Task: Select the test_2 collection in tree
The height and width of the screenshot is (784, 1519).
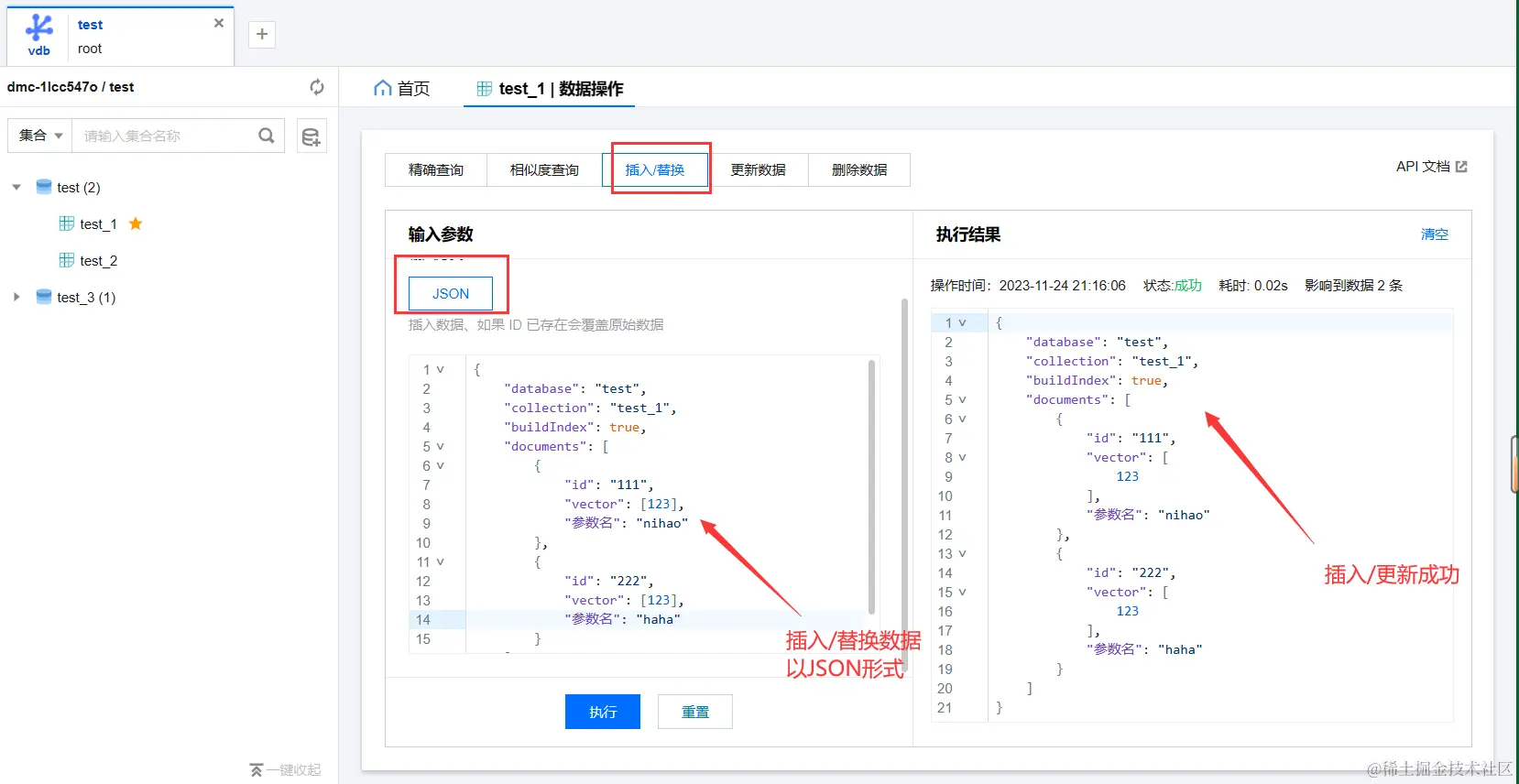Action: [x=98, y=261]
